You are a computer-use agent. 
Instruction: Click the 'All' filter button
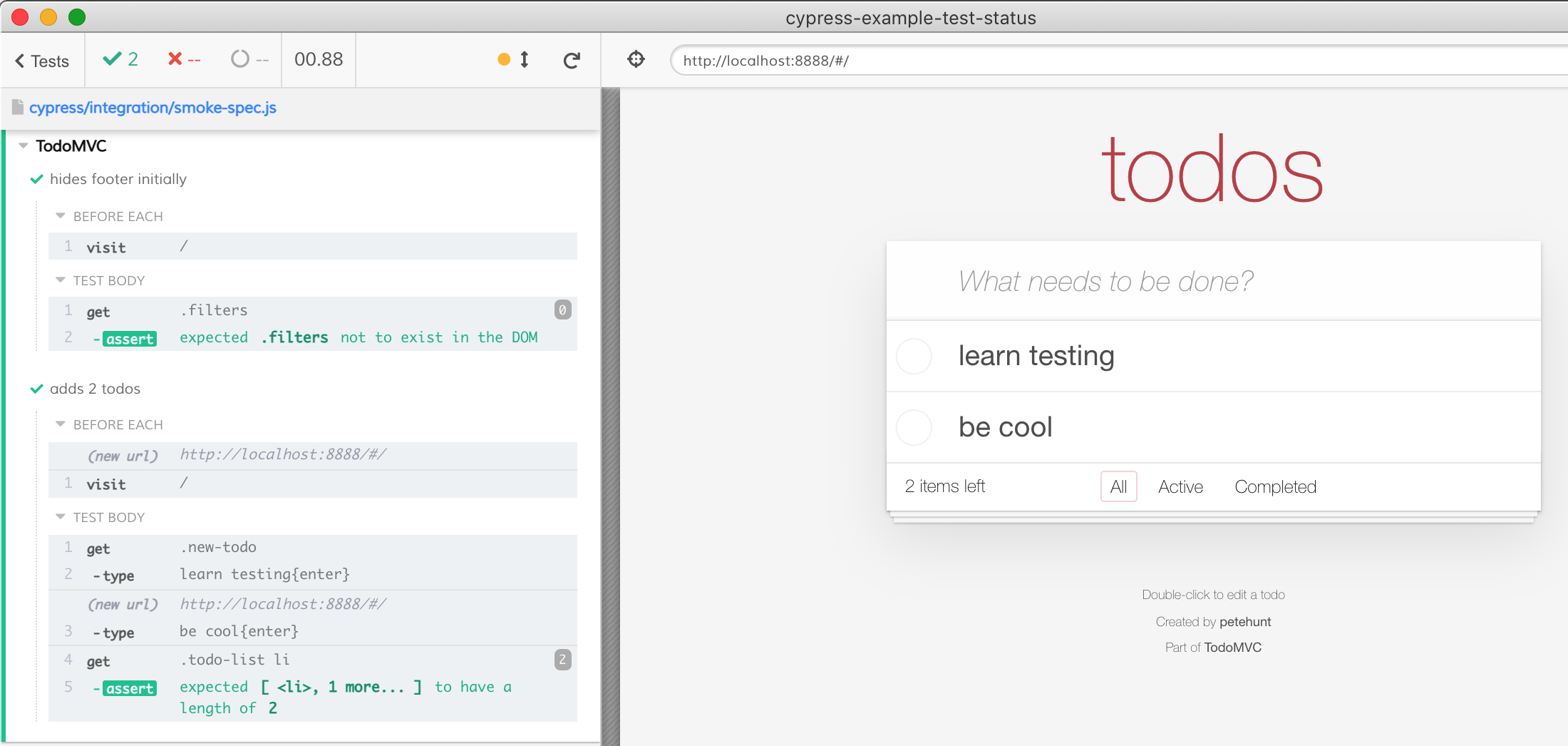click(x=1118, y=486)
